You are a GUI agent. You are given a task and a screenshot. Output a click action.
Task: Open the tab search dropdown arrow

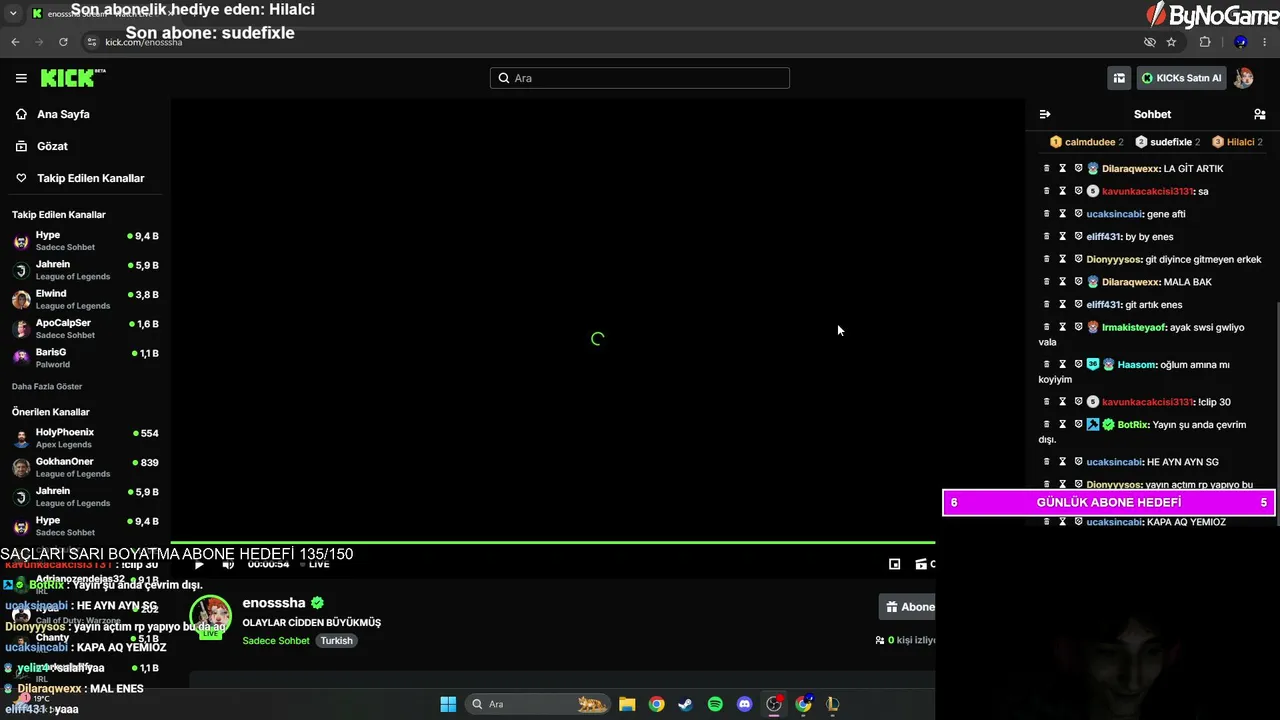click(13, 14)
